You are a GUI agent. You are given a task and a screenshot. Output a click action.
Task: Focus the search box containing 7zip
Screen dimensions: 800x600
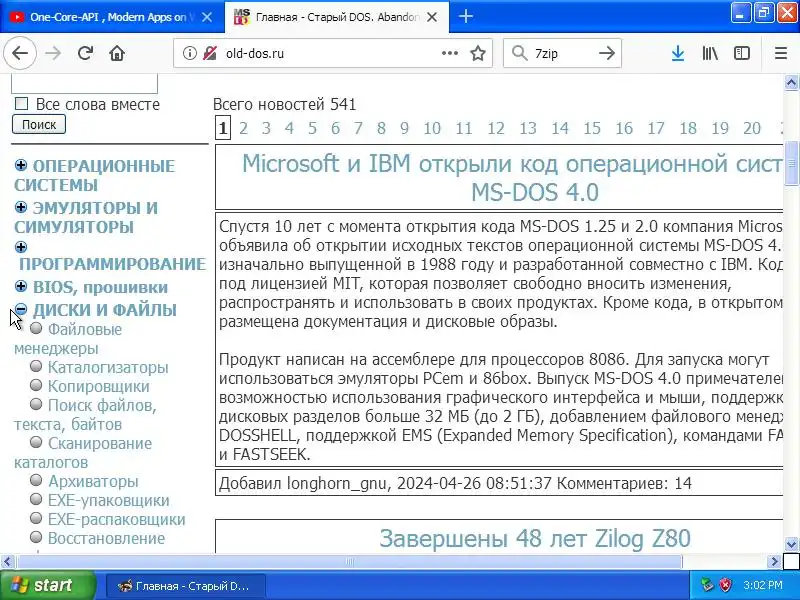coord(561,53)
